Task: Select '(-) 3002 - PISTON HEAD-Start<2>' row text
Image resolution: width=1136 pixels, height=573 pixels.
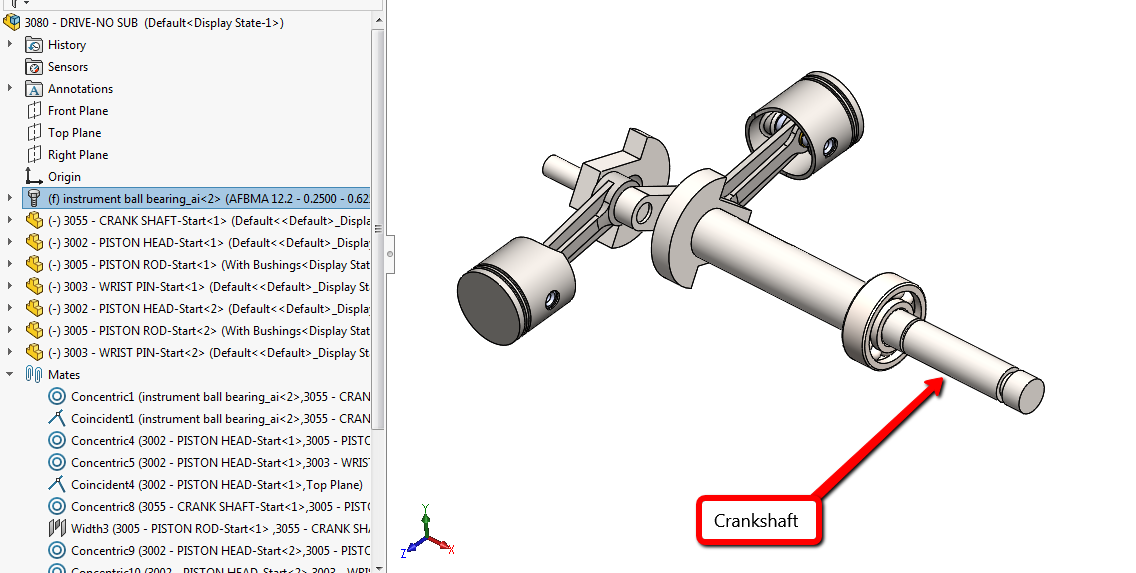Action: click(135, 309)
